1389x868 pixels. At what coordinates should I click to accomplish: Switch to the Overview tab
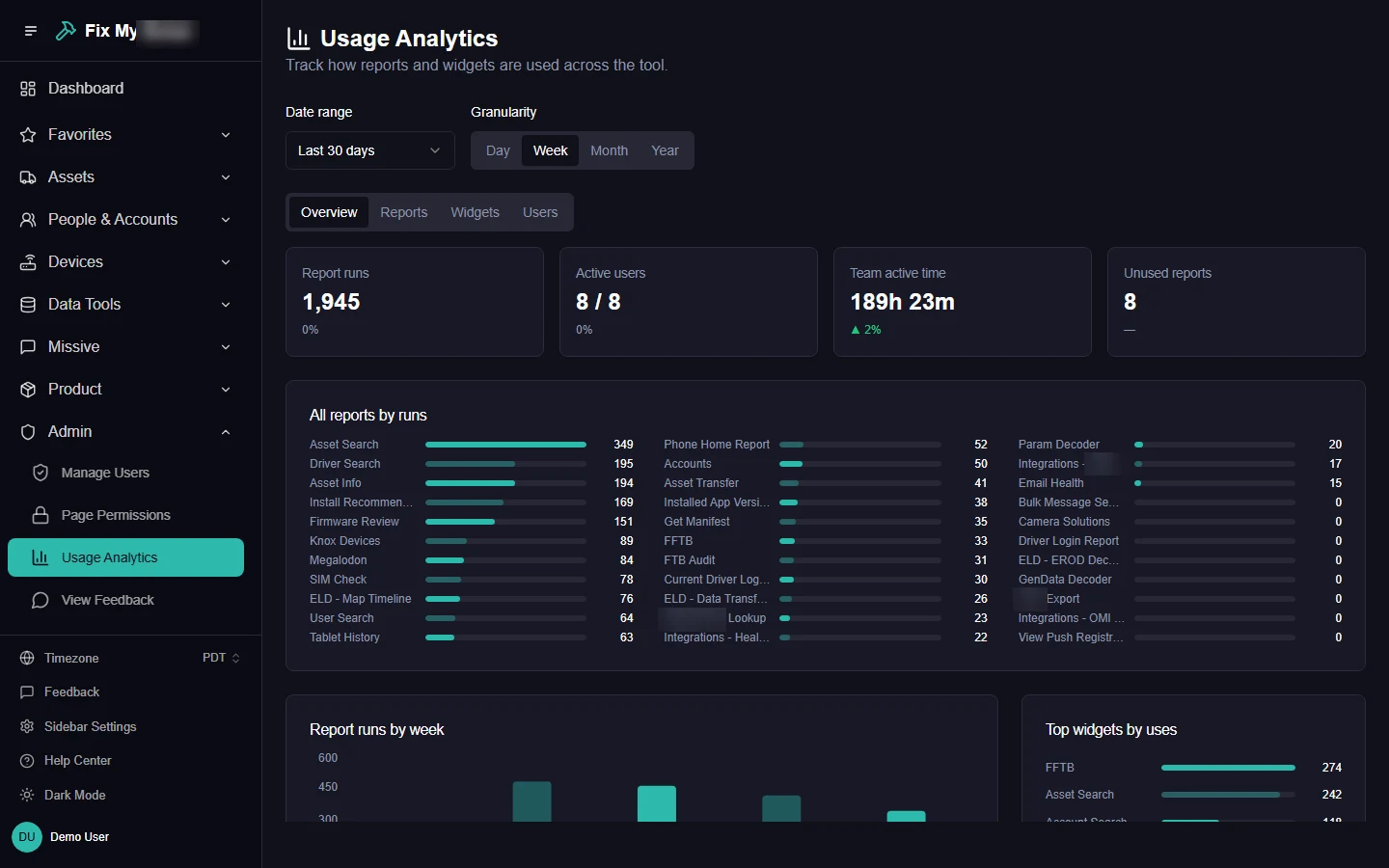[x=329, y=212]
